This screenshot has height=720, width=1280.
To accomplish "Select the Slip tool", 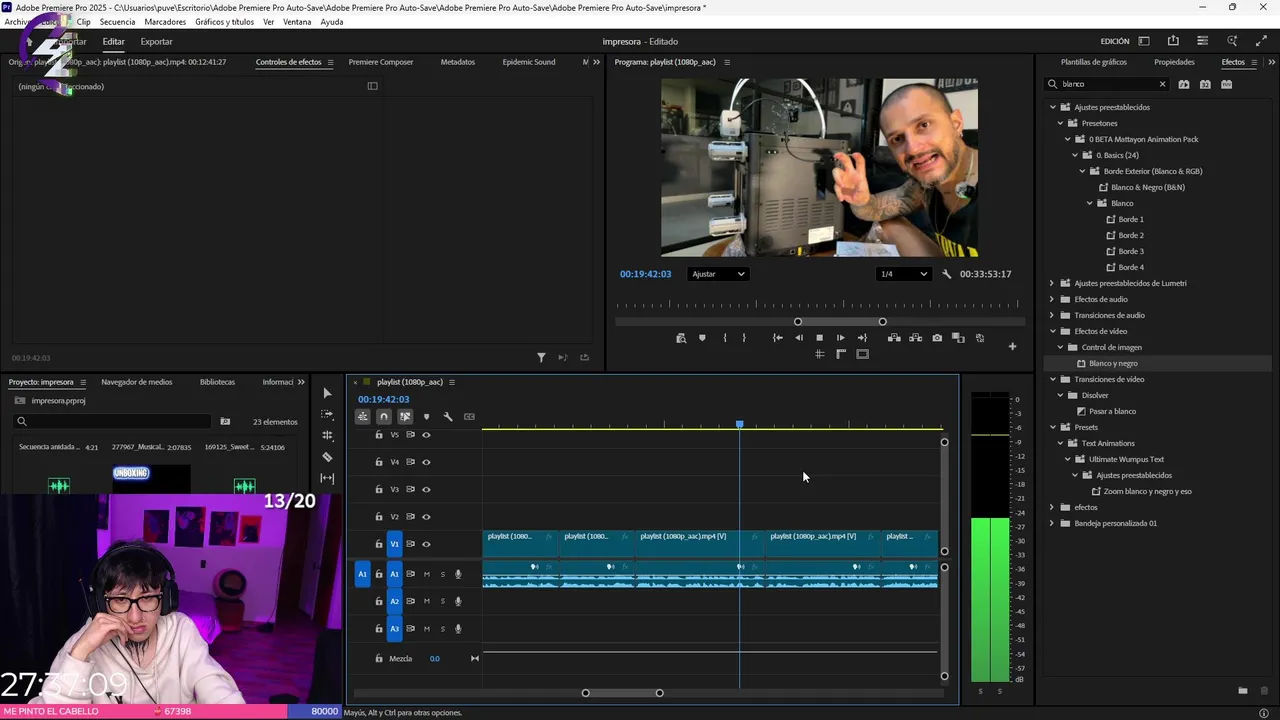I will click(x=327, y=478).
